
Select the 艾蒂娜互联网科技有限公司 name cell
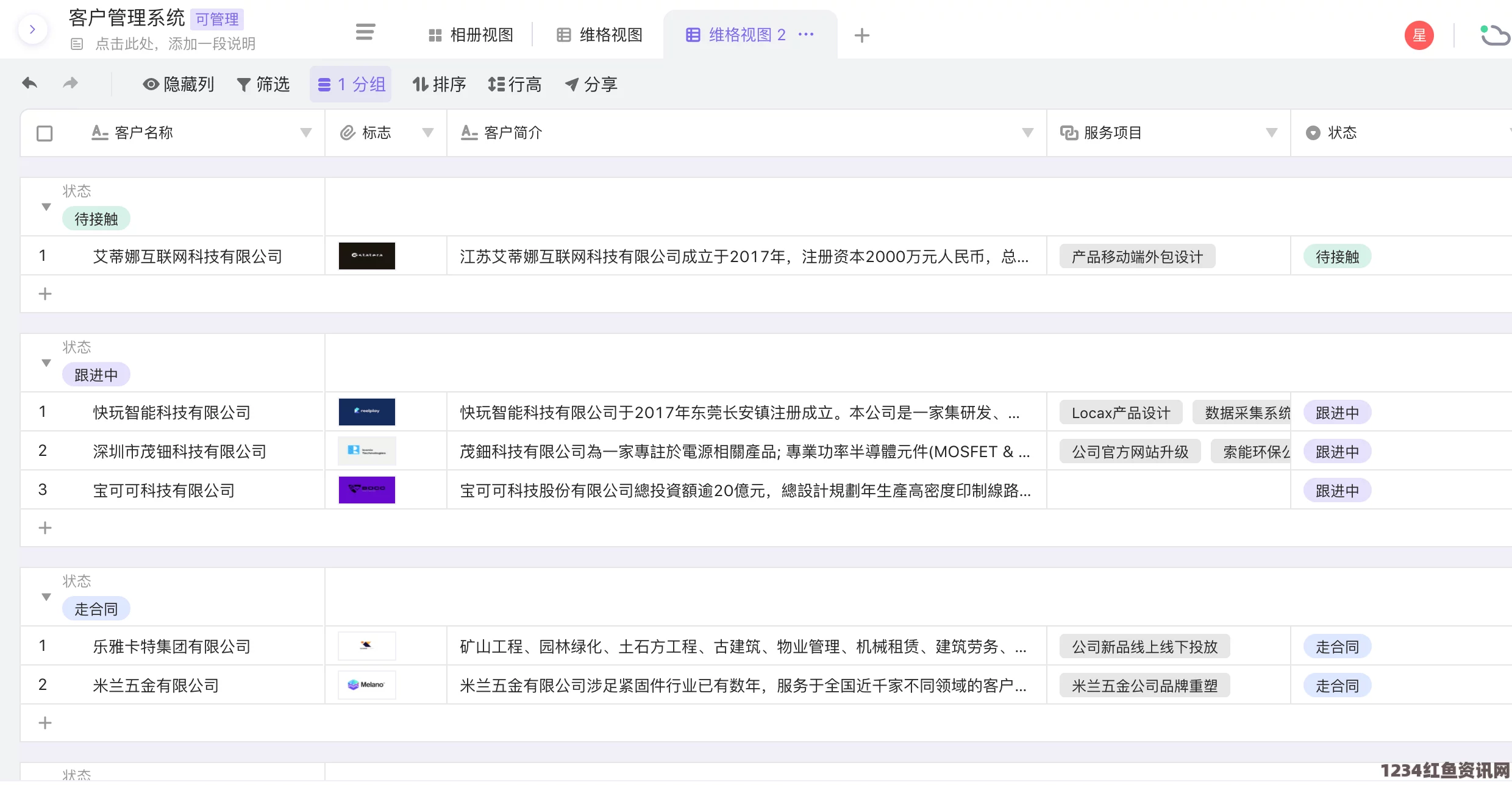188,257
